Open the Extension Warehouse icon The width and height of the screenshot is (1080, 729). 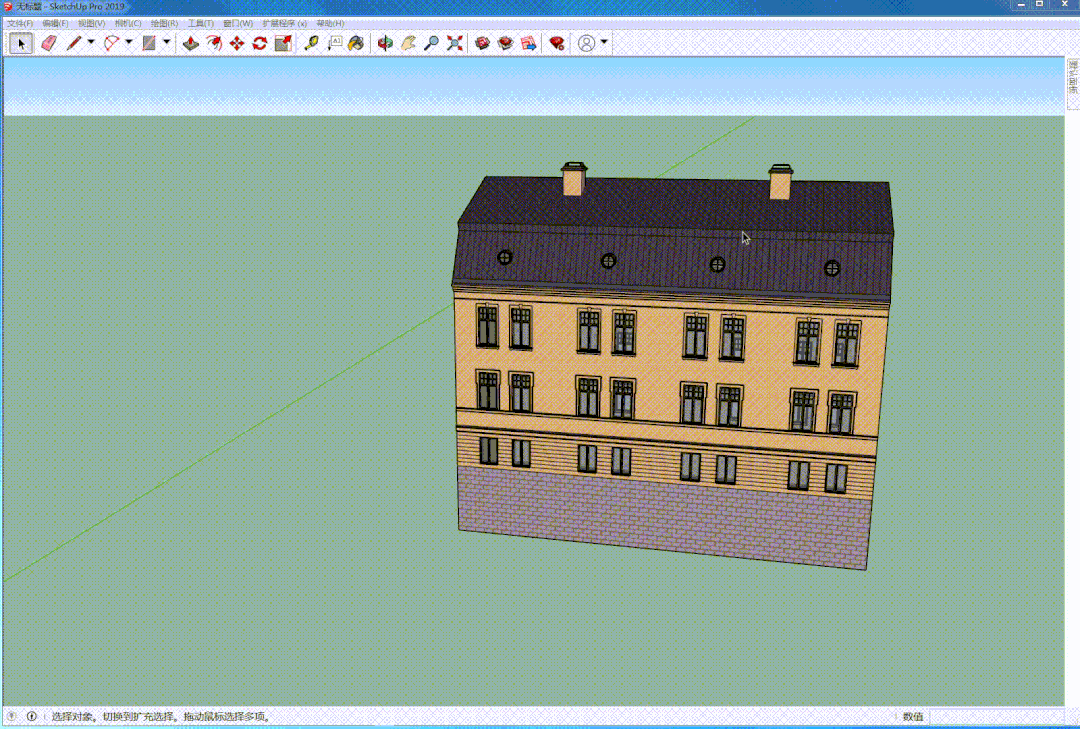click(506, 43)
